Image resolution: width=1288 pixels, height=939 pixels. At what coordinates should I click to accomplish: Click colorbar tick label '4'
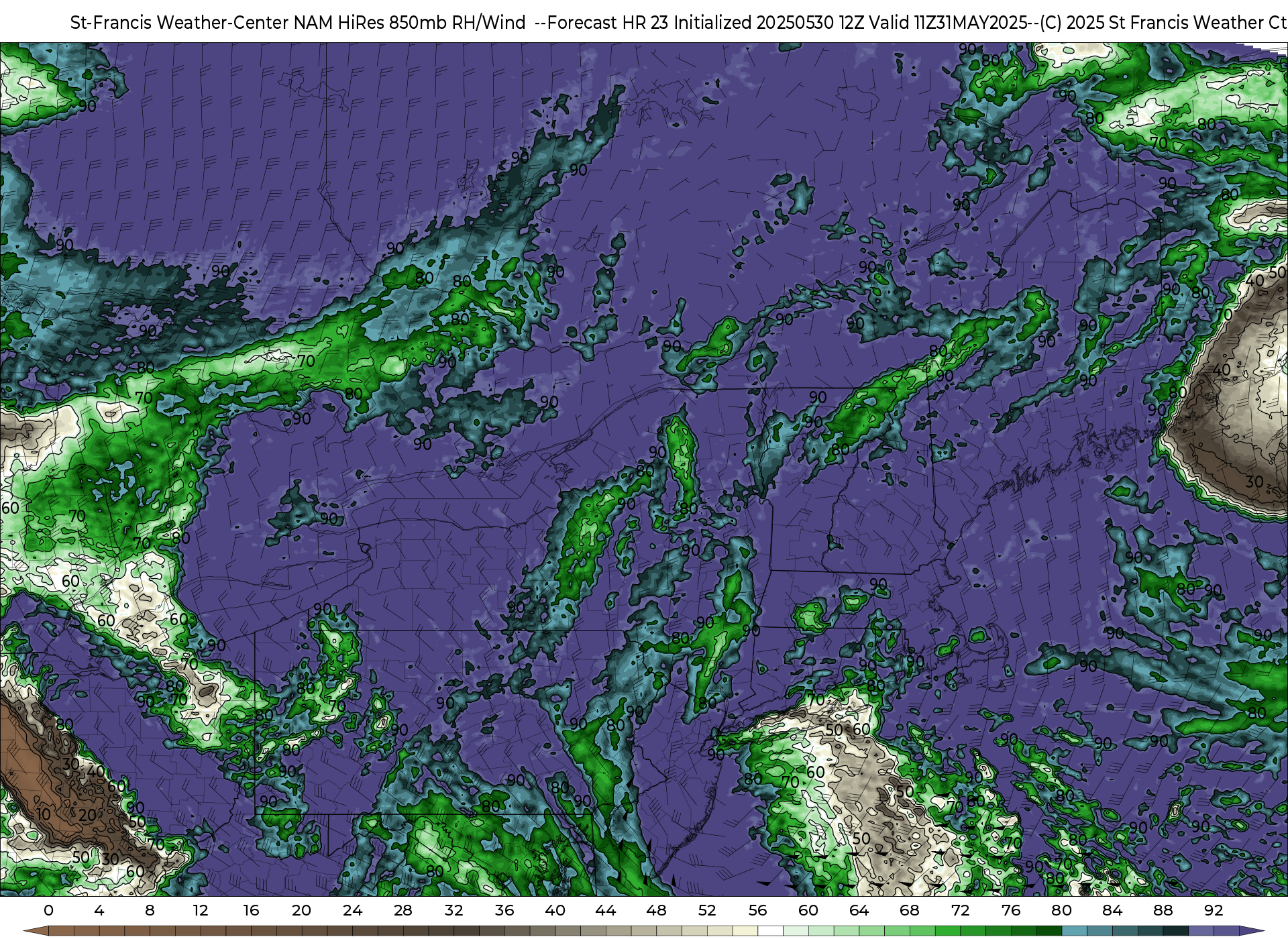pyautogui.click(x=99, y=910)
